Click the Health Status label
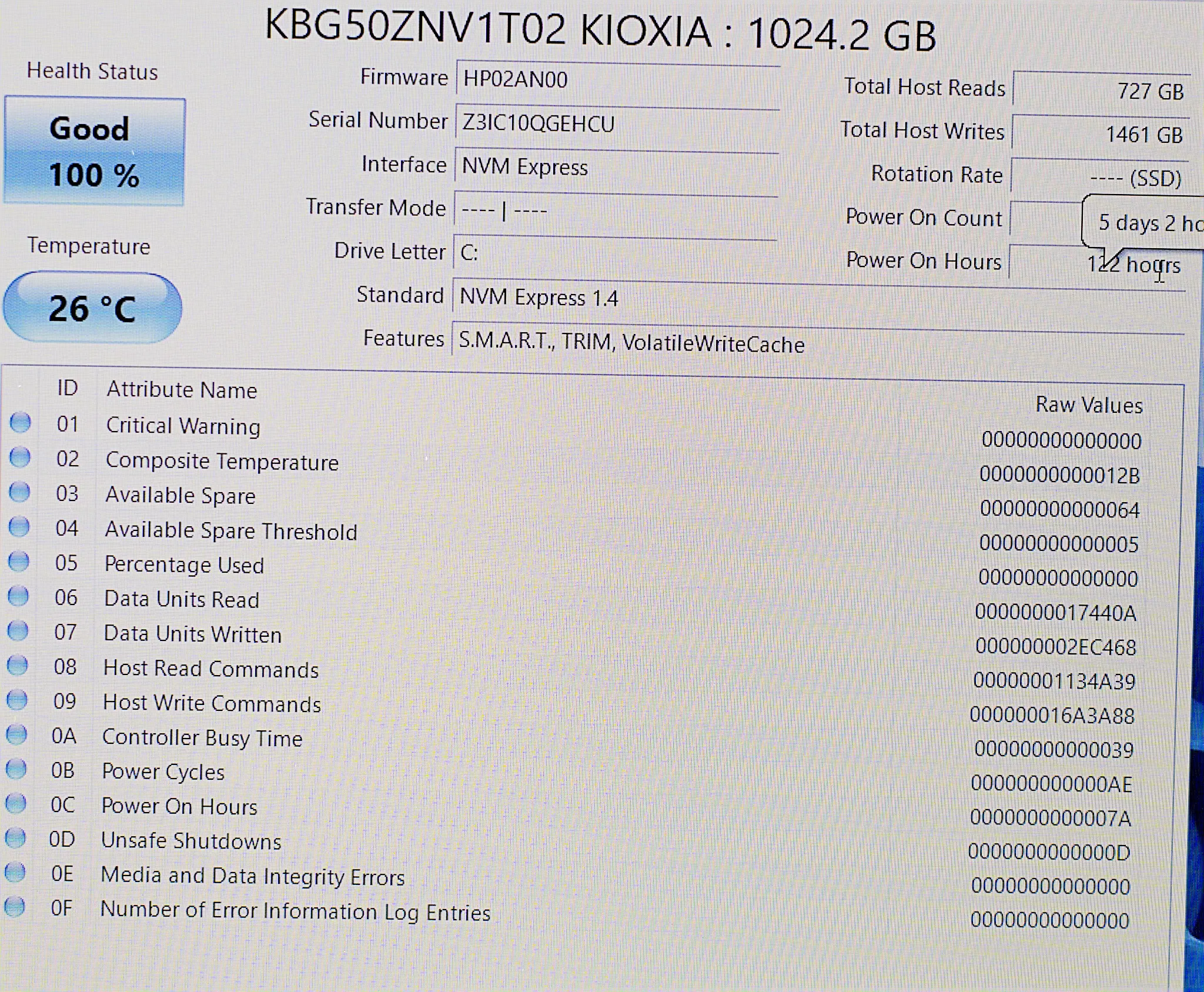Screen dimensions: 1204x992 coord(92,71)
